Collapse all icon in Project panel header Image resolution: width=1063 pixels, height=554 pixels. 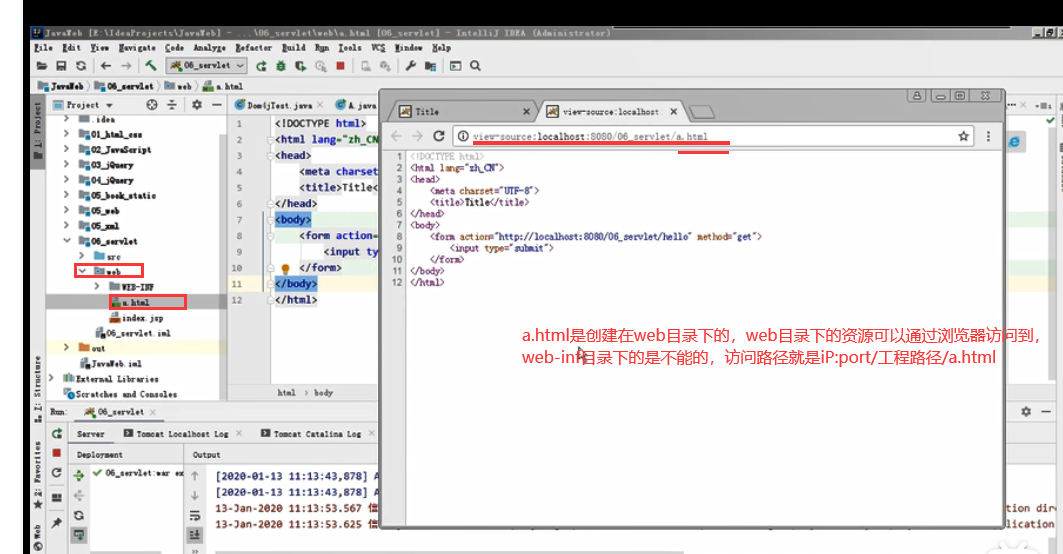tap(172, 104)
